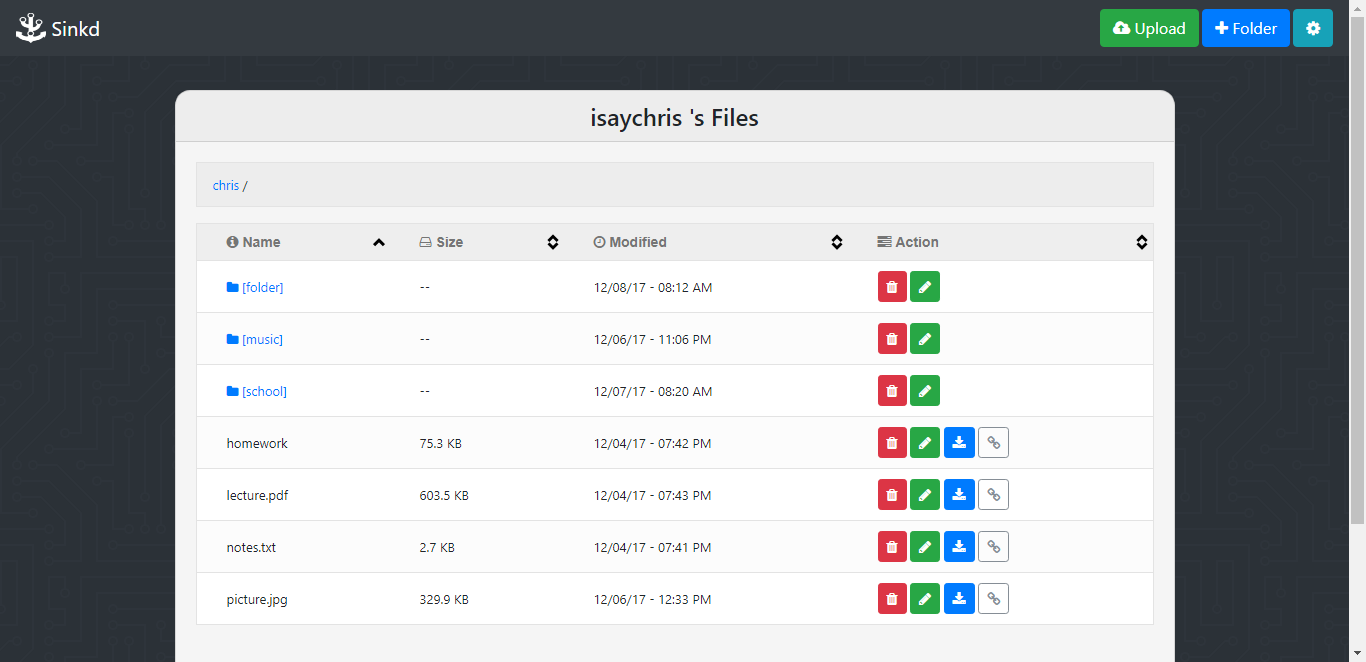This screenshot has width=1366, height=662.
Task: Rename the homework file
Action: [925, 443]
